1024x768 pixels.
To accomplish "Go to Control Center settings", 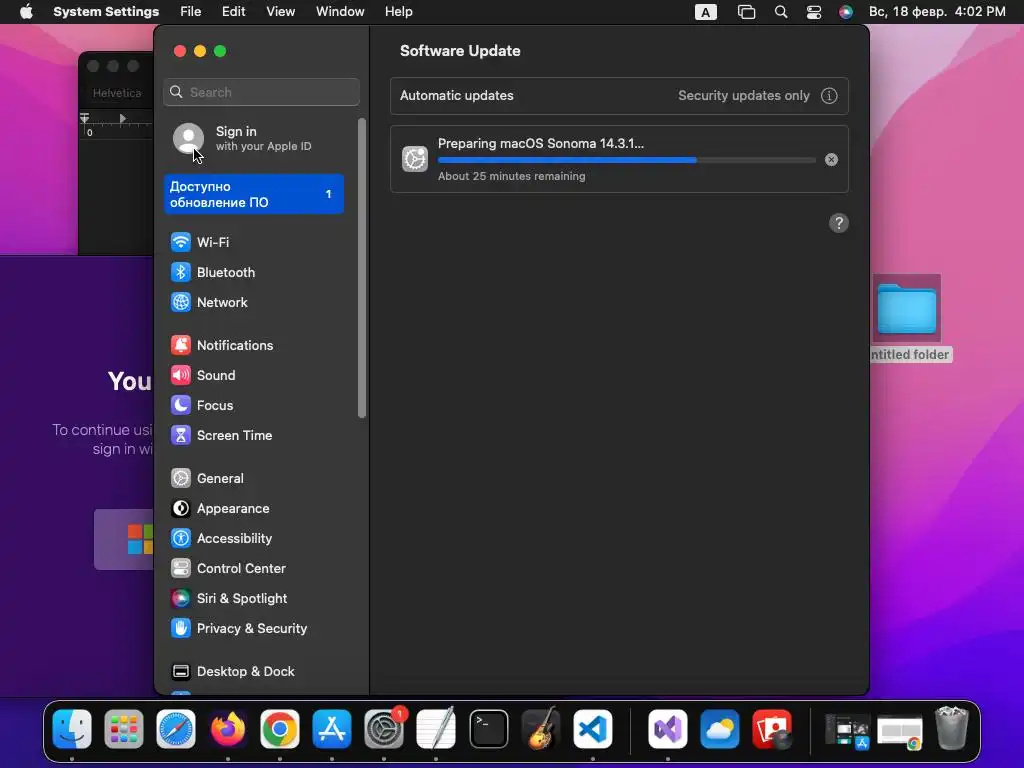I will click(228, 569).
